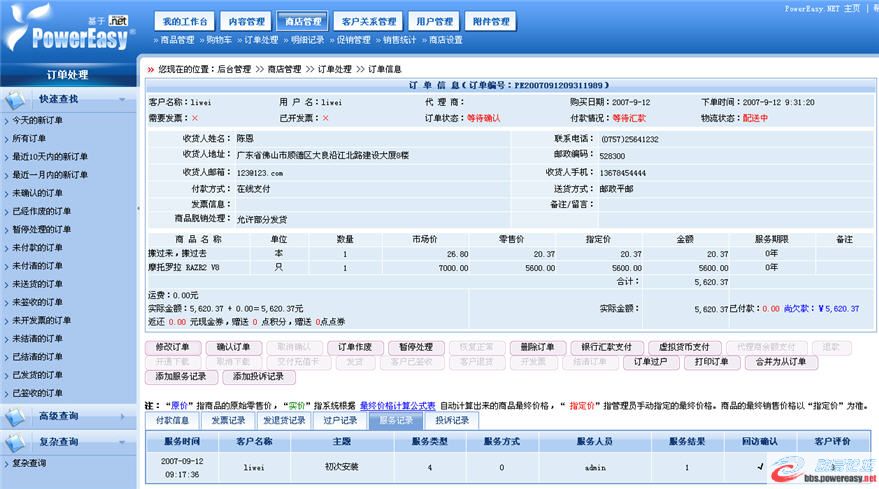Click the 高级查询 panel book icon

point(17,416)
